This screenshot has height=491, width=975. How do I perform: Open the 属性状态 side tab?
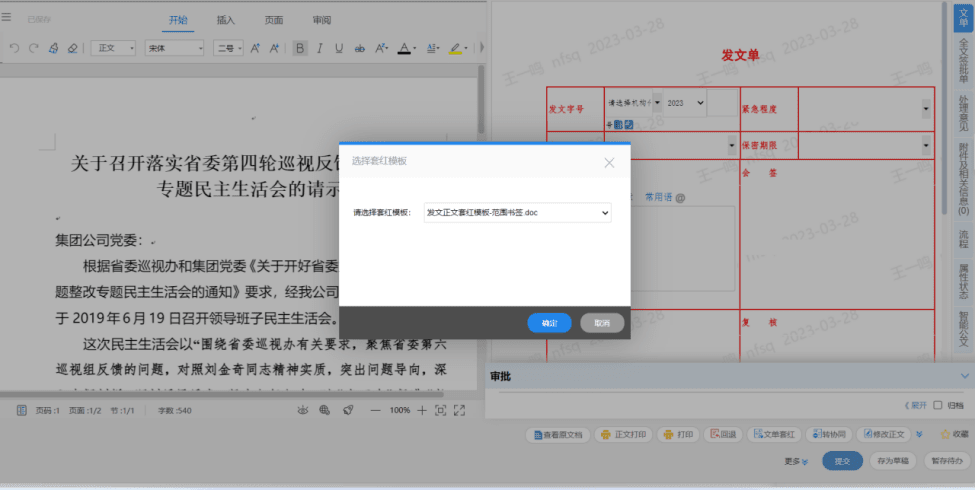[x=963, y=282]
